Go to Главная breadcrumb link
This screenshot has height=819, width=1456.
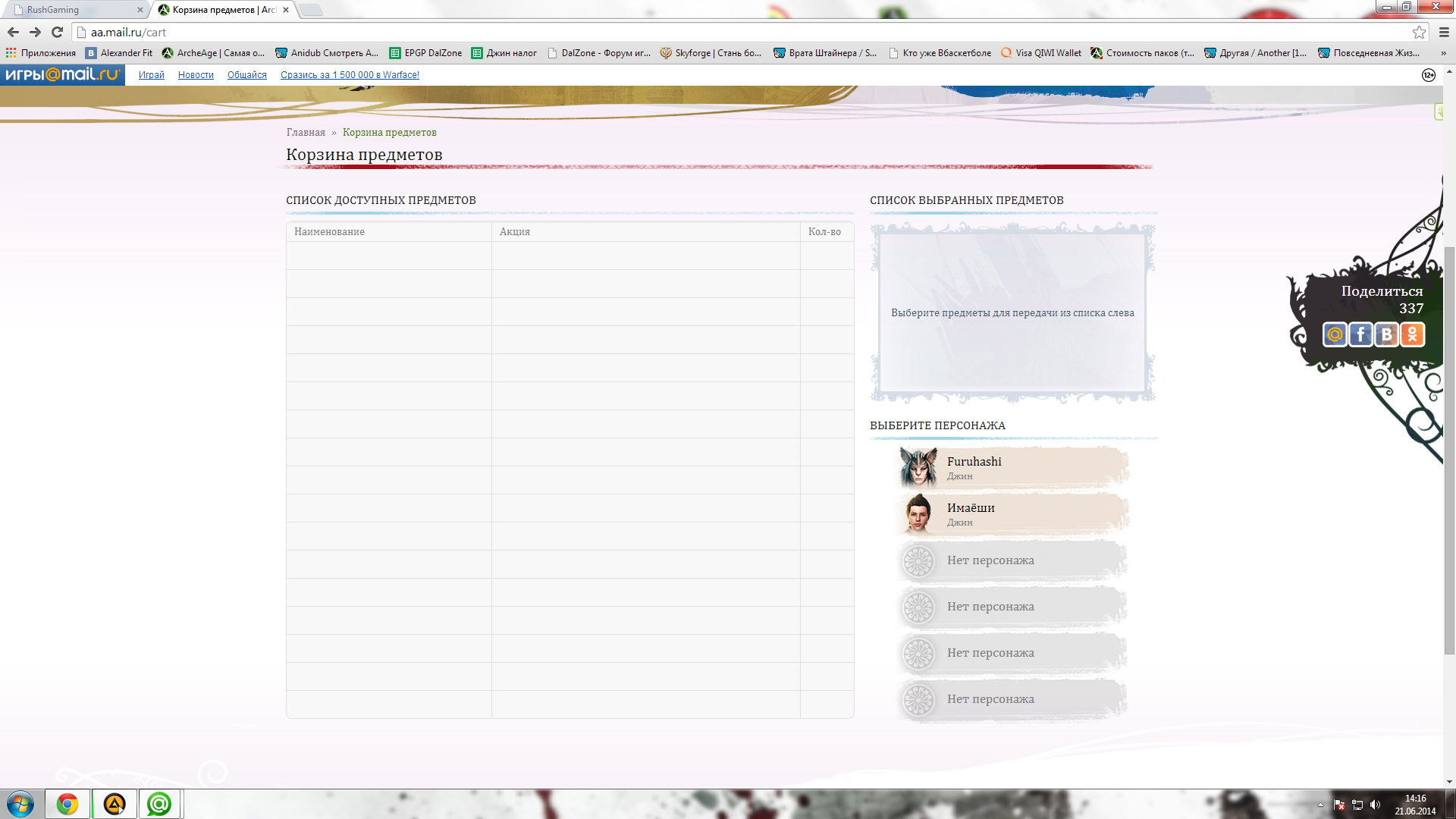click(x=306, y=132)
